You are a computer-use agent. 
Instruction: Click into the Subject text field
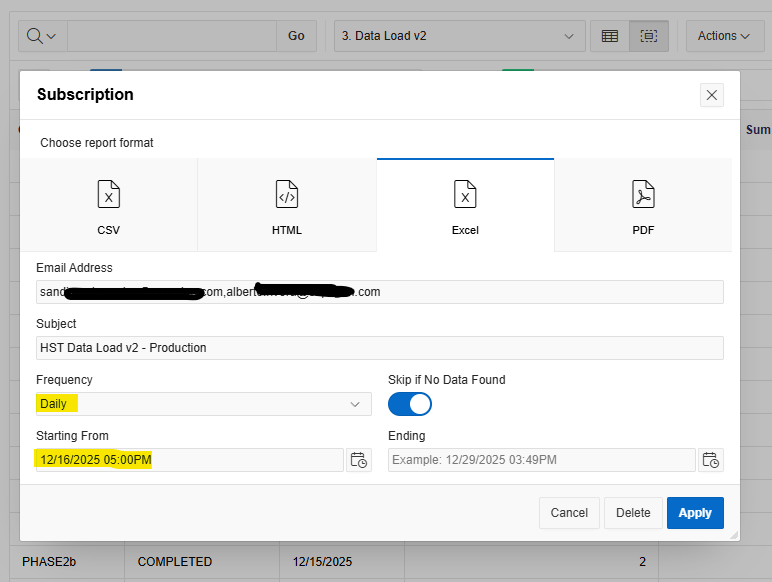click(x=379, y=348)
